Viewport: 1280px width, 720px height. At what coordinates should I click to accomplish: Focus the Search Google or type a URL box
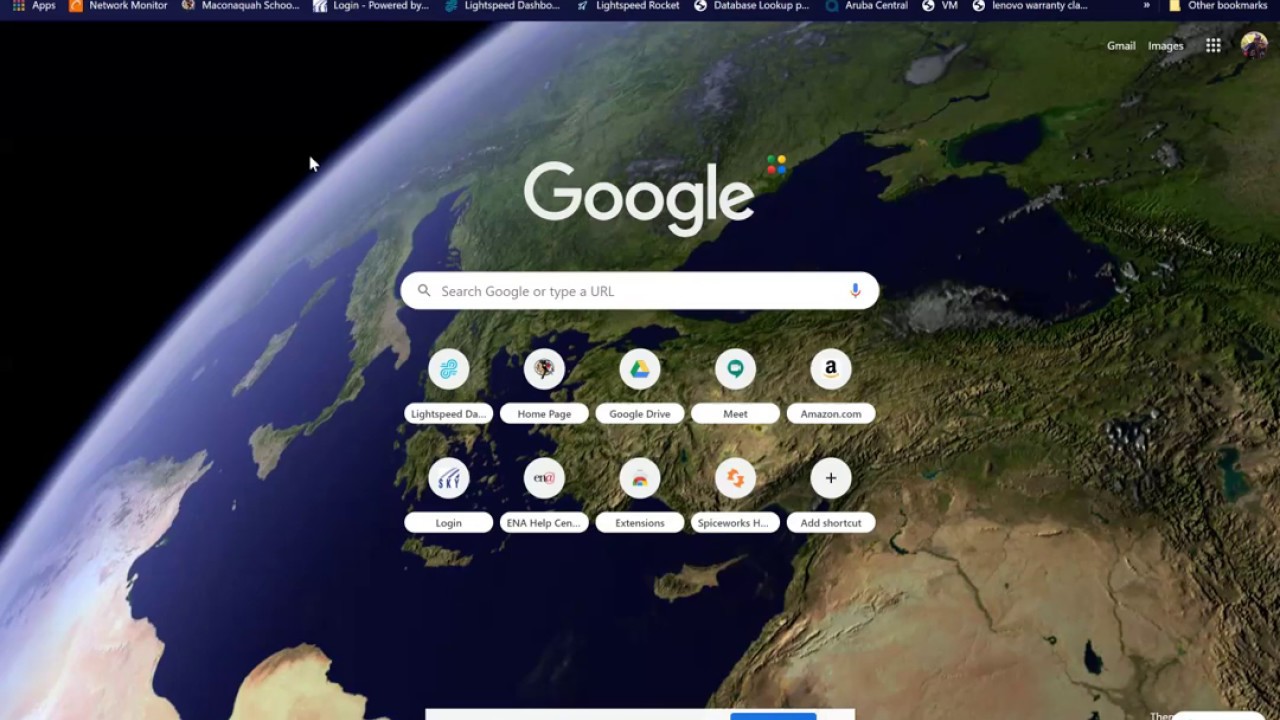[640, 291]
